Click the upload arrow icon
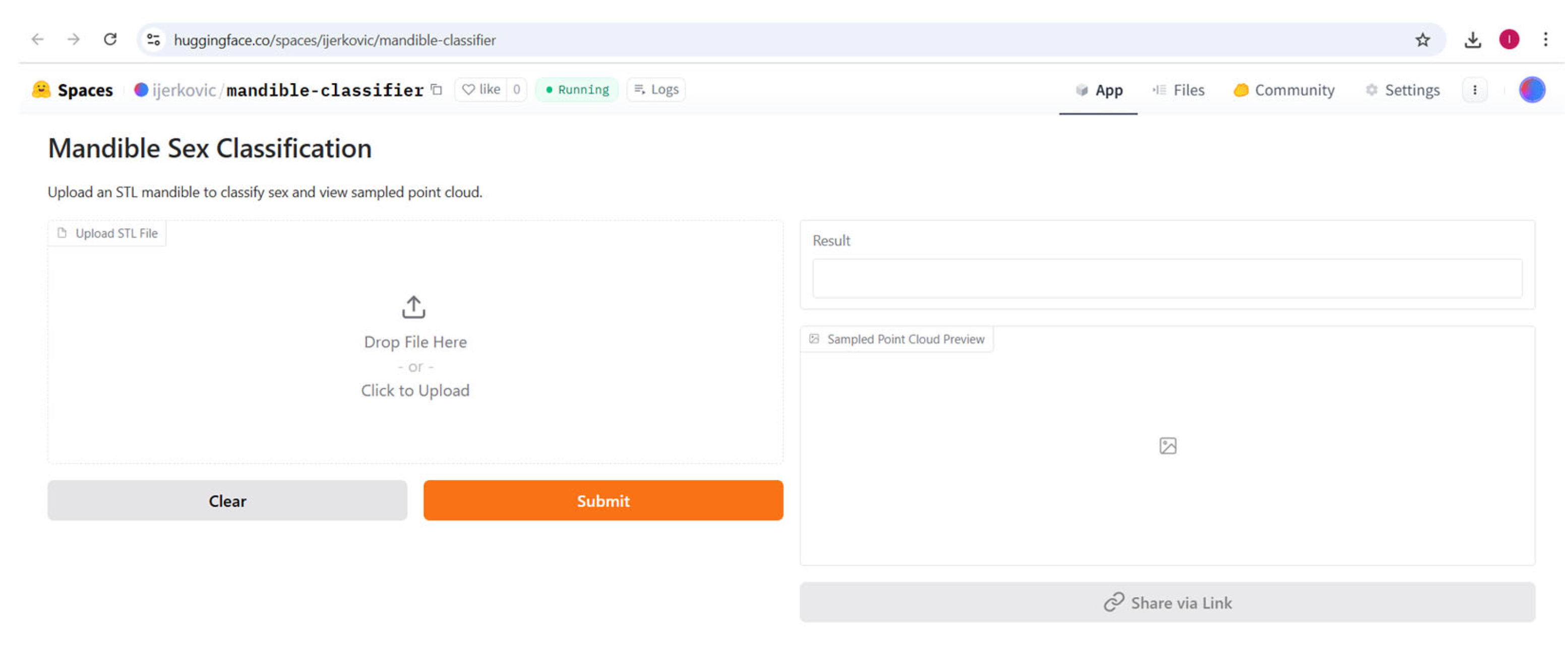1568x657 pixels. (414, 307)
